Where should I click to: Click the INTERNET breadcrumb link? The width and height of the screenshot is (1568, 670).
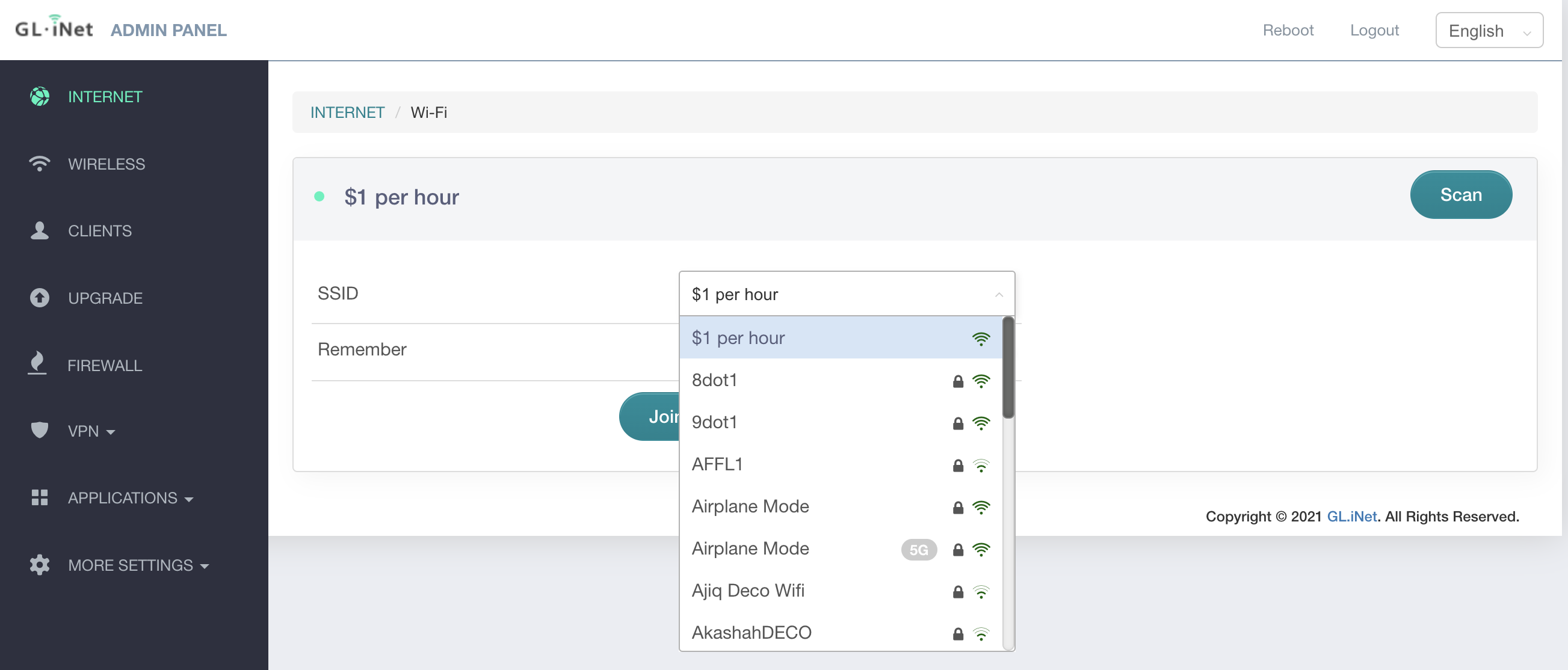[347, 112]
